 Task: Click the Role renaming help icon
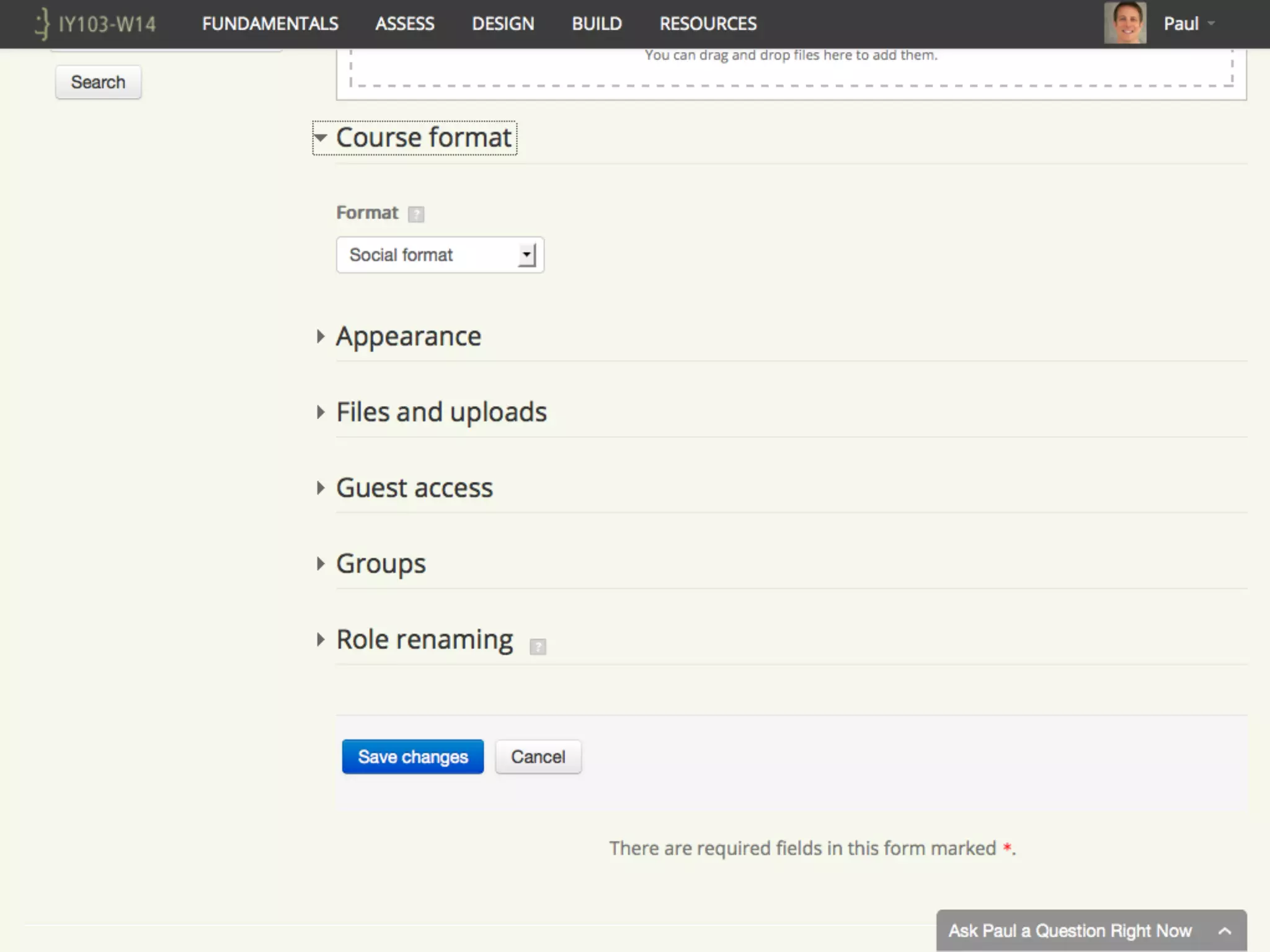(538, 647)
